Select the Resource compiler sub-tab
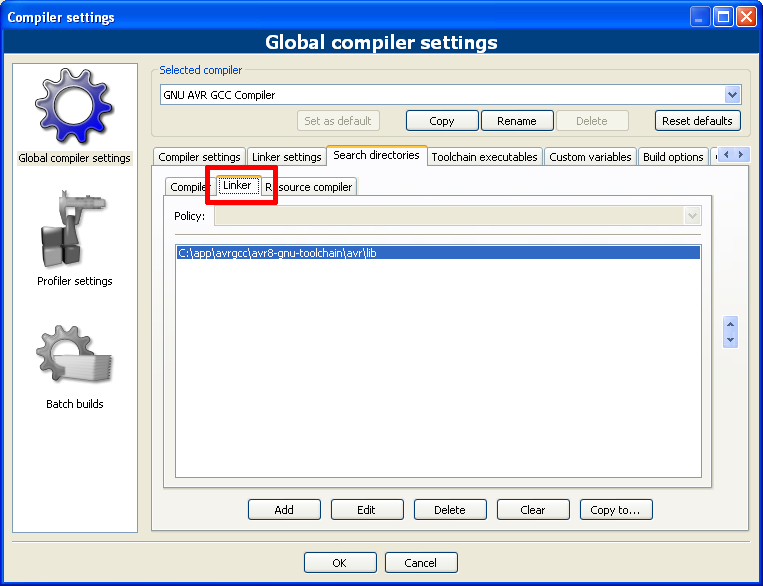This screenshot has height=586, width=763. click(x=309, y=187)
